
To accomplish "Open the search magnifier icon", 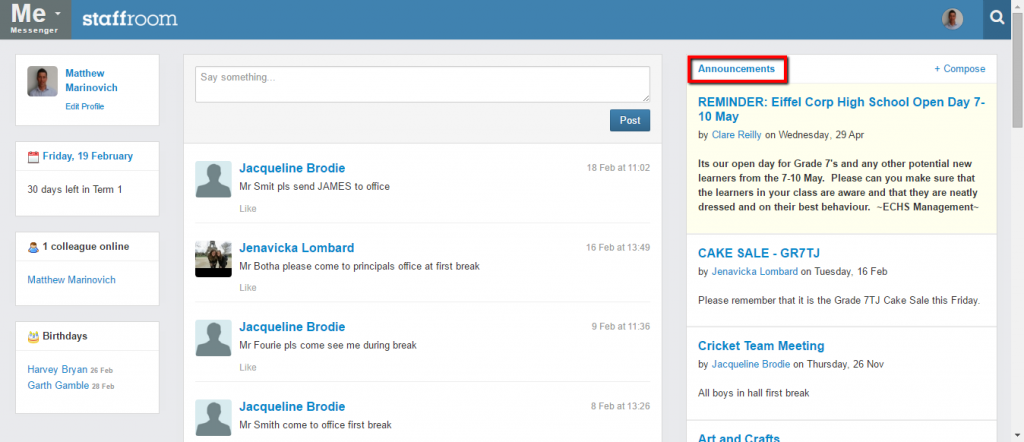I will (x=997, y=19).
